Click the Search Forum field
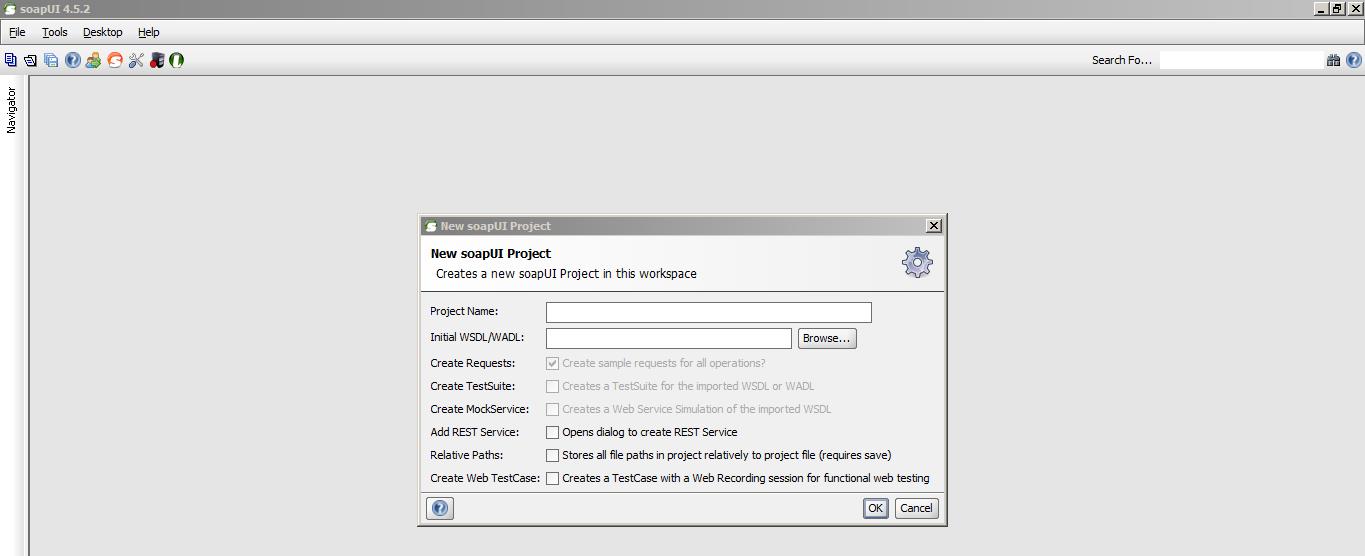This screenshot has height=556, width=1365. 1241,60
